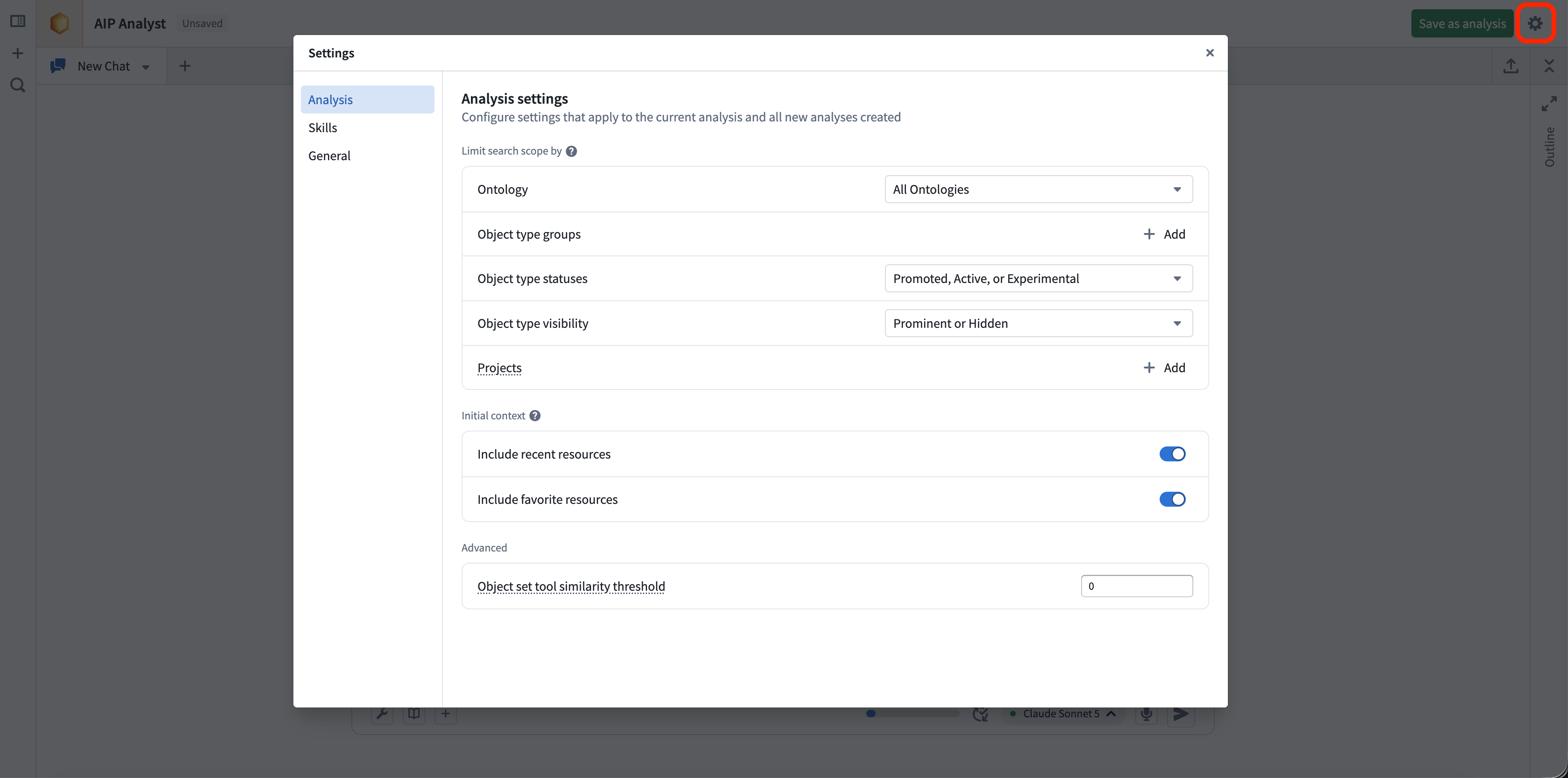Screen dimensions: 1568x778
Task: Open Object type visibility dropdown
Action: coord(1039,323)
